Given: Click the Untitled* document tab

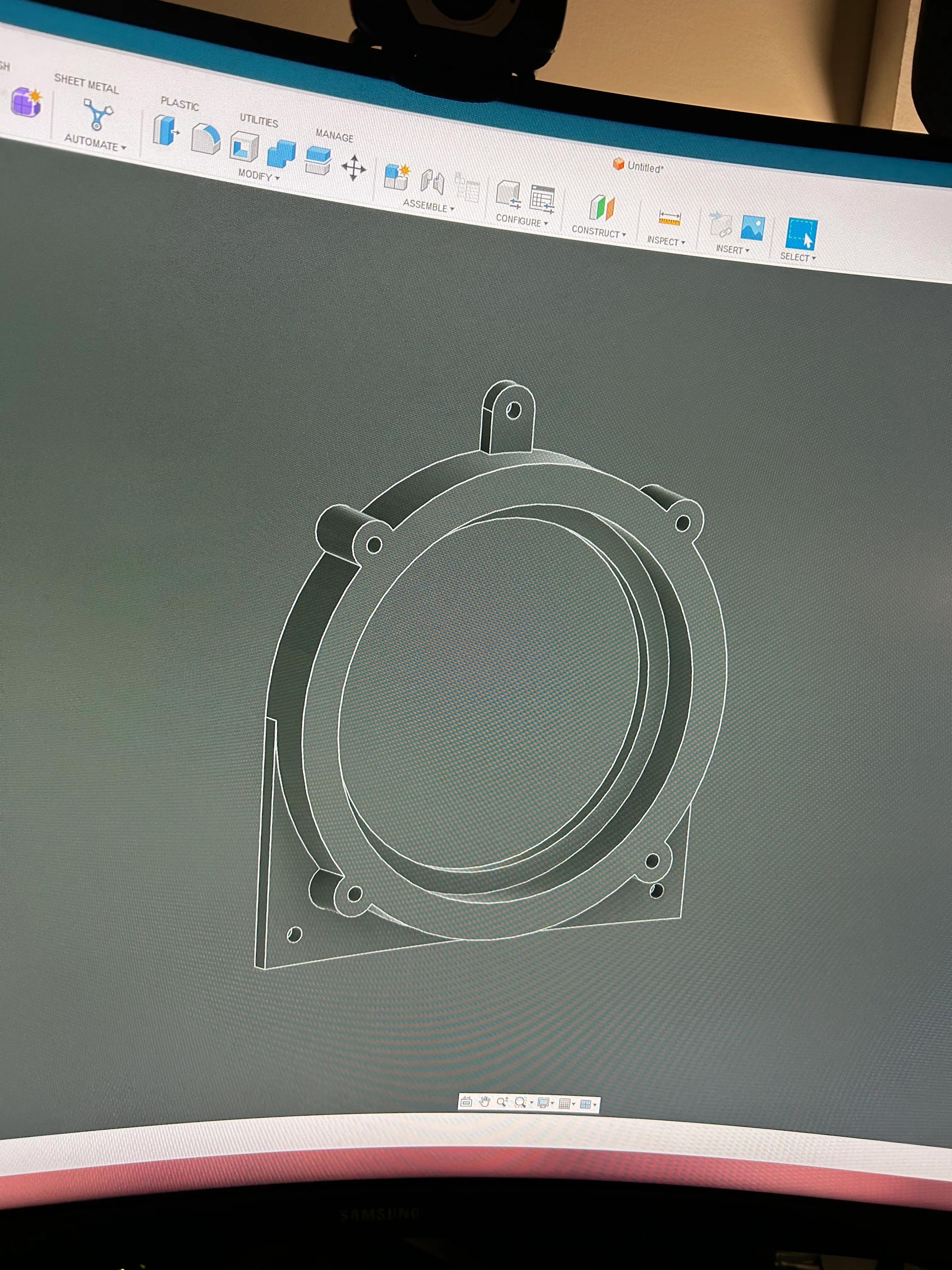Looking at the screenshot, I should pos(638,167).
